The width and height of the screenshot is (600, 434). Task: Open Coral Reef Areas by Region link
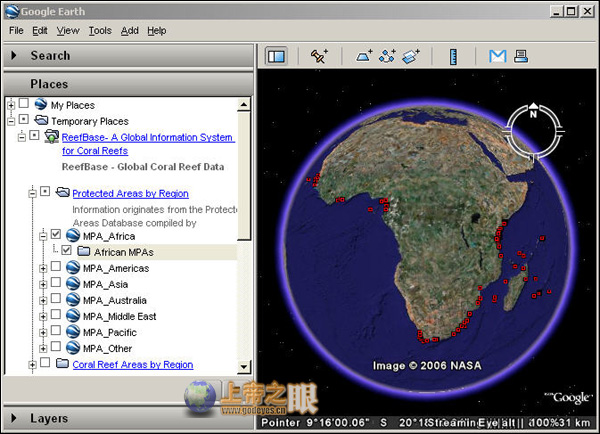coord(133,364)
